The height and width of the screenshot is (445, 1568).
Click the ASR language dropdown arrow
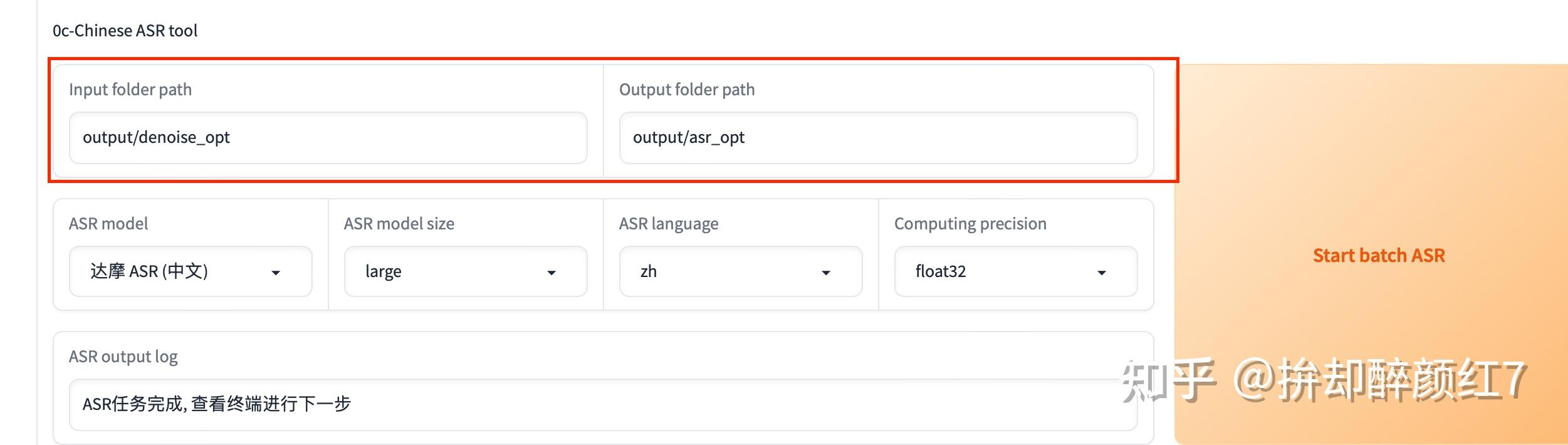coord(826,273)
